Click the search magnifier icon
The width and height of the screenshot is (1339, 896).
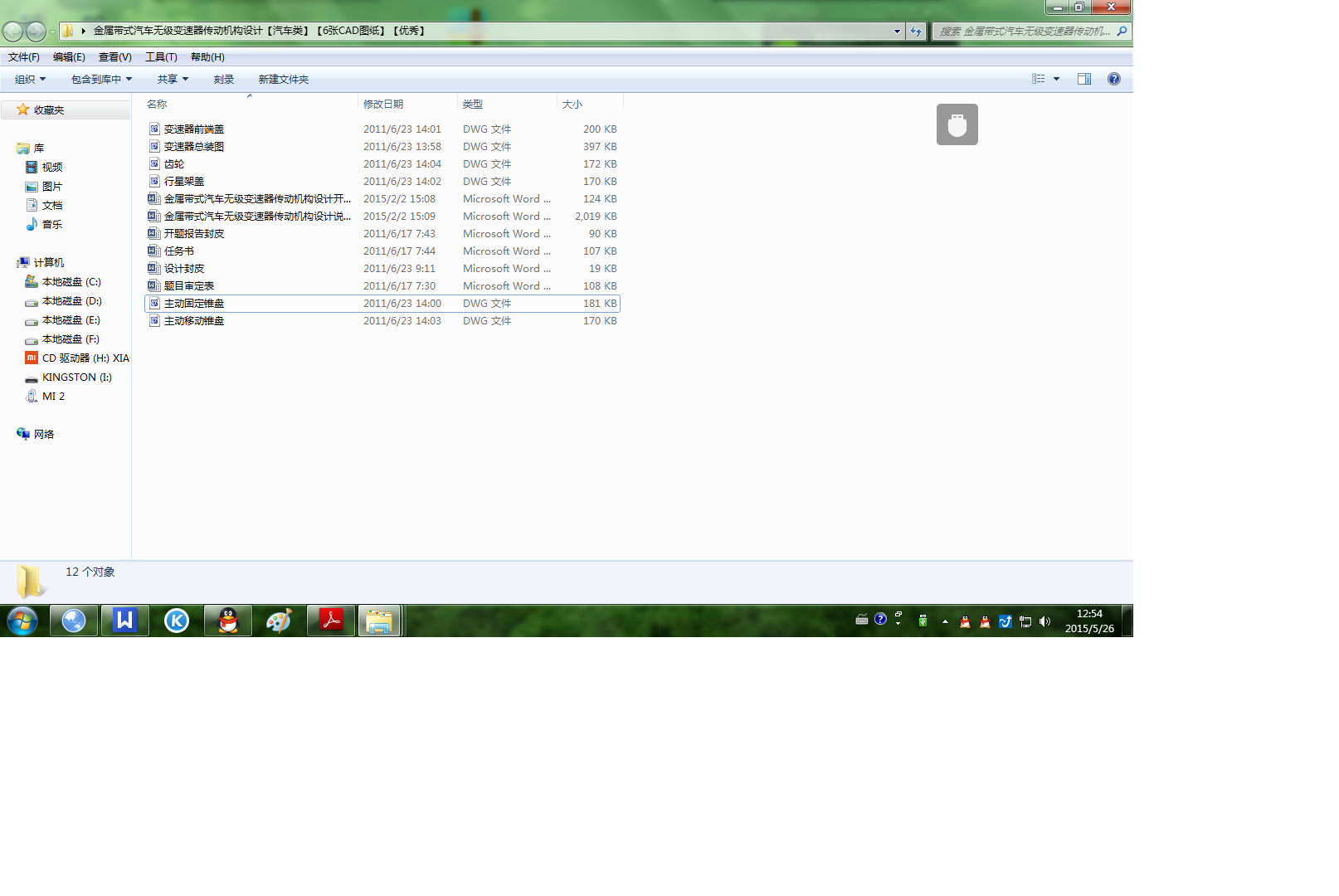[x=1122, y=32]
